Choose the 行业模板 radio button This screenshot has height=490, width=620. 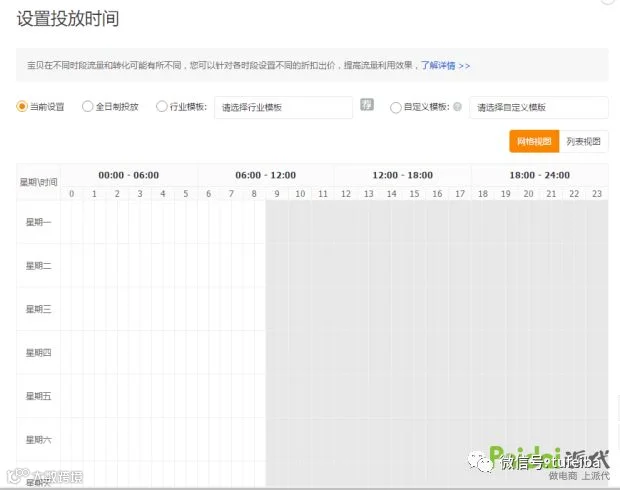pos(161,106)
